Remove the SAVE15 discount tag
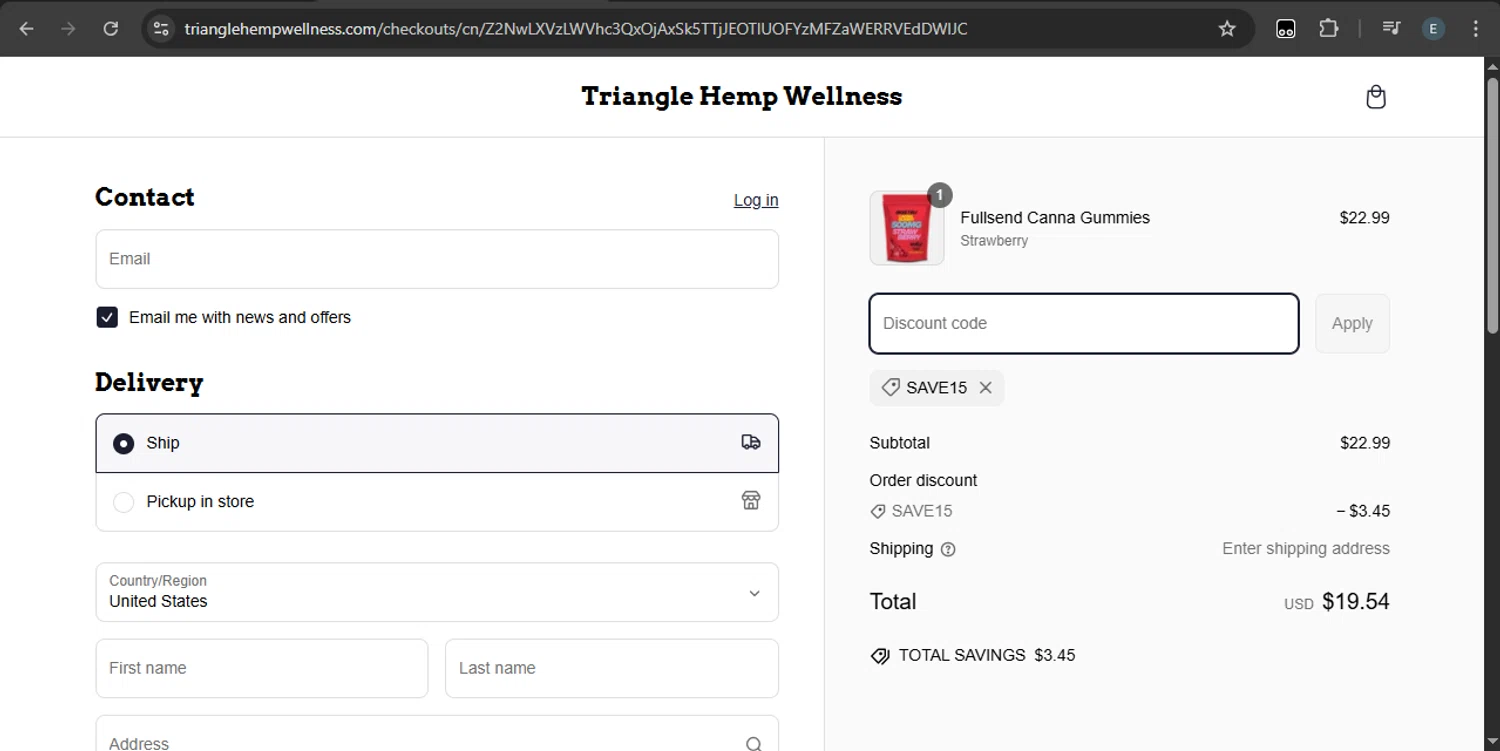 point(986,388)
